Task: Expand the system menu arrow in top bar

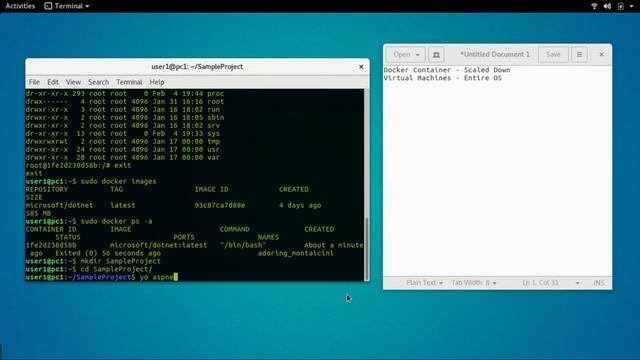Action: [x=631, y=6]
